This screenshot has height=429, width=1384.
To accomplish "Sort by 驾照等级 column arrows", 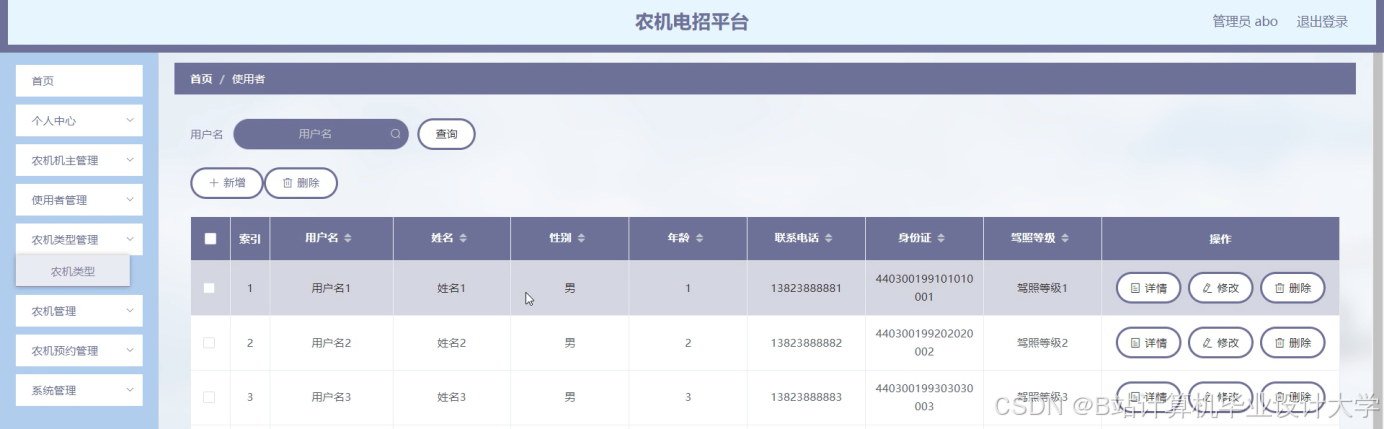I will [1065, 239].
